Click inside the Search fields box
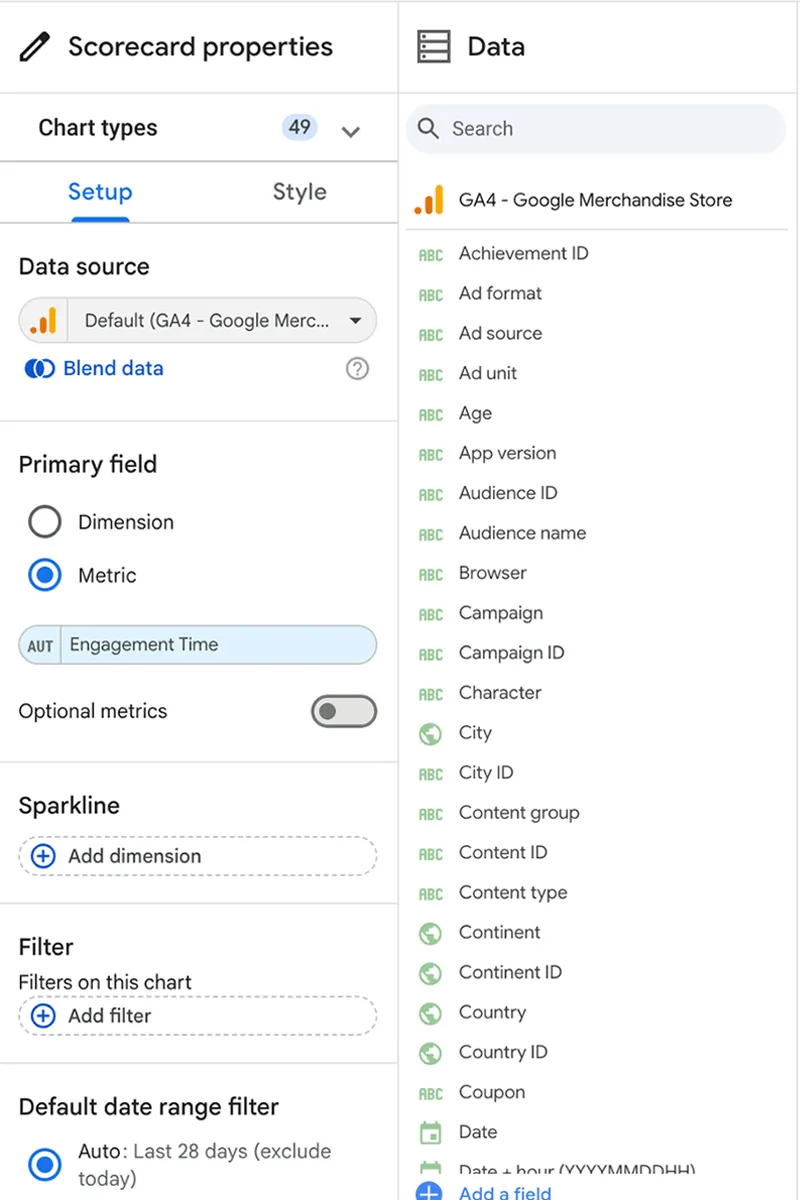The height and width of the screenshot is (1200, 800). click(595, 128)
